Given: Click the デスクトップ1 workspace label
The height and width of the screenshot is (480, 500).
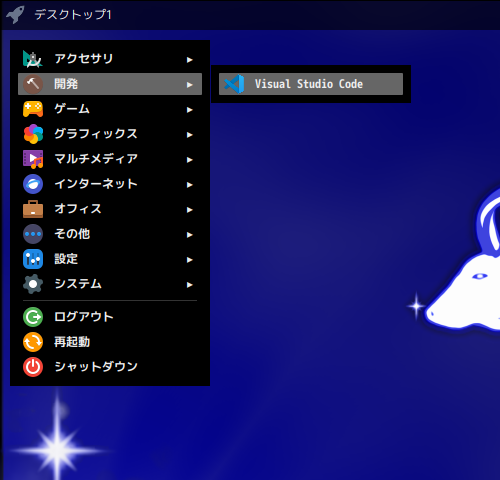Looking at the screenshot, I should (x=73, y=15).
